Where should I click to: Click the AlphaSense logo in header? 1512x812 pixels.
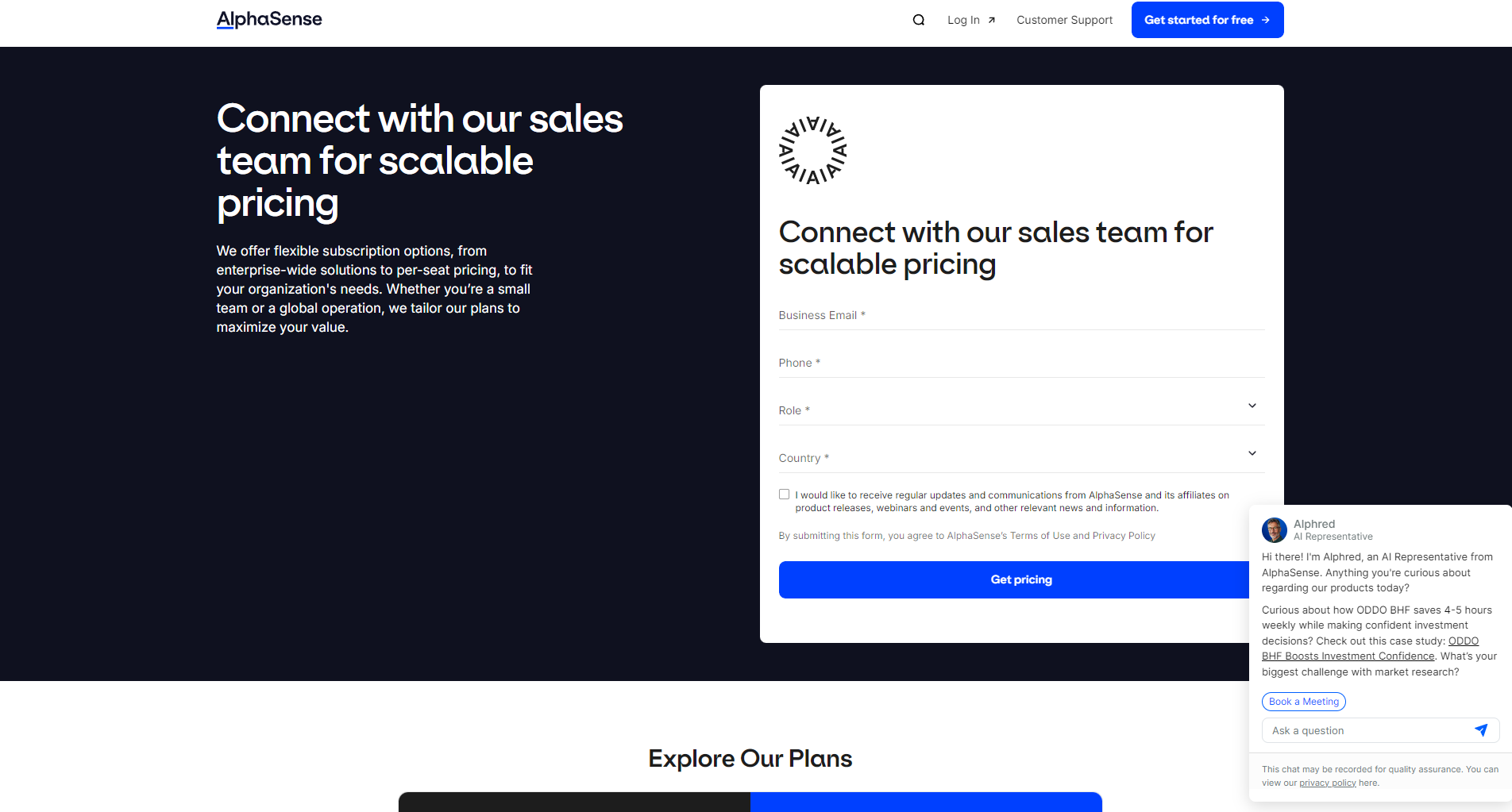(x=269, y=20)
